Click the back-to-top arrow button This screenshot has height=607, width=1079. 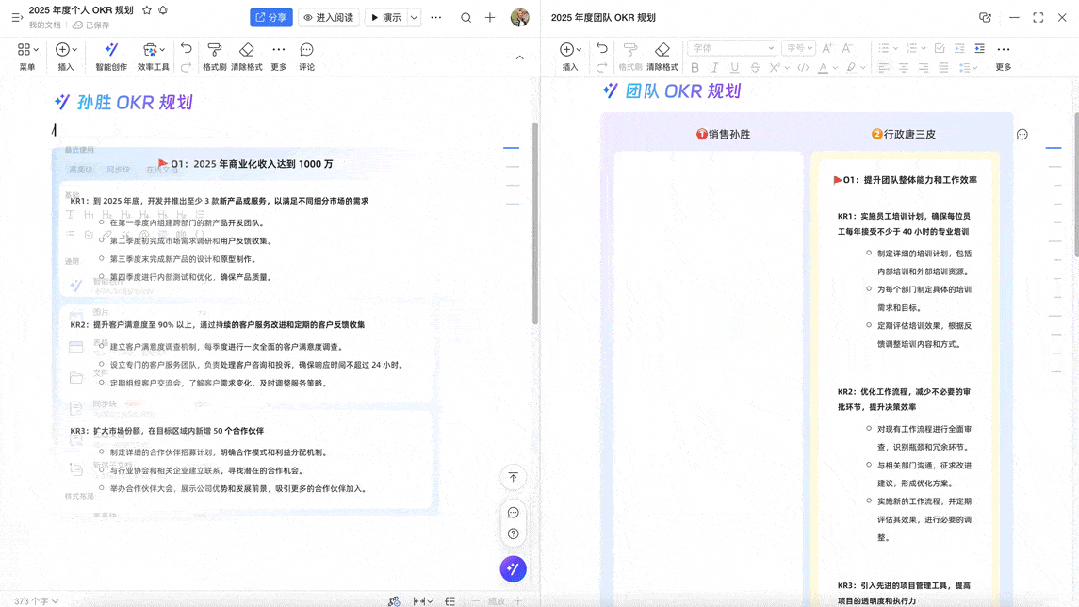pyautogui.click(x=513, y=478)
